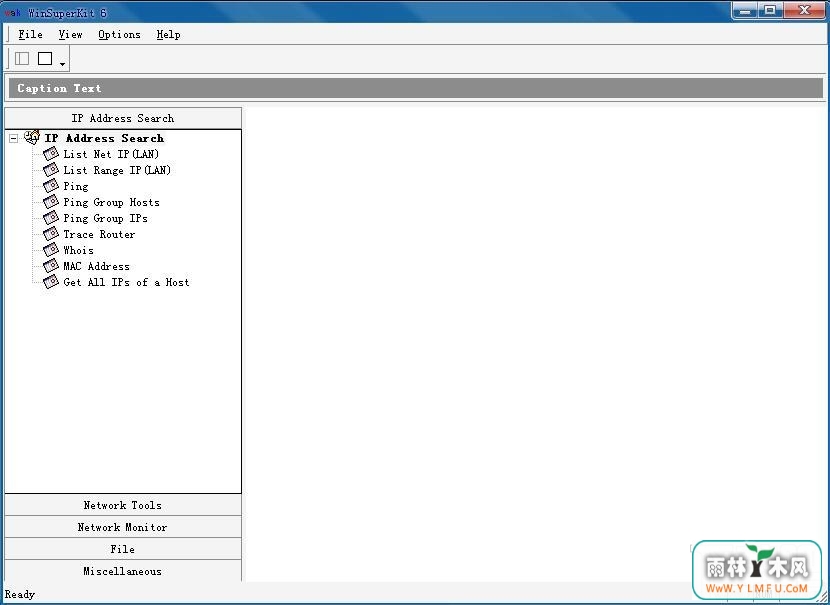This screenshot has width=830, height=605.
Task: Click the icon beside List Range IP (LAN)
Action: (51, 170)
